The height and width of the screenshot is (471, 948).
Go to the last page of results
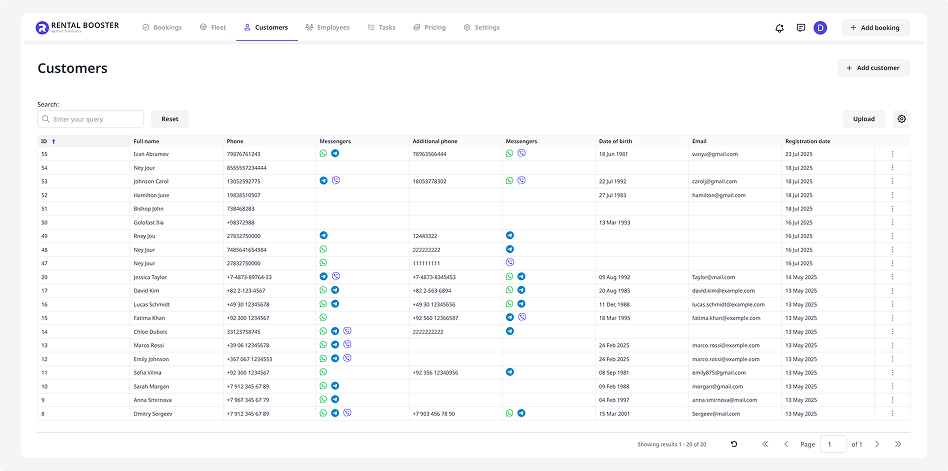(898, 444)
